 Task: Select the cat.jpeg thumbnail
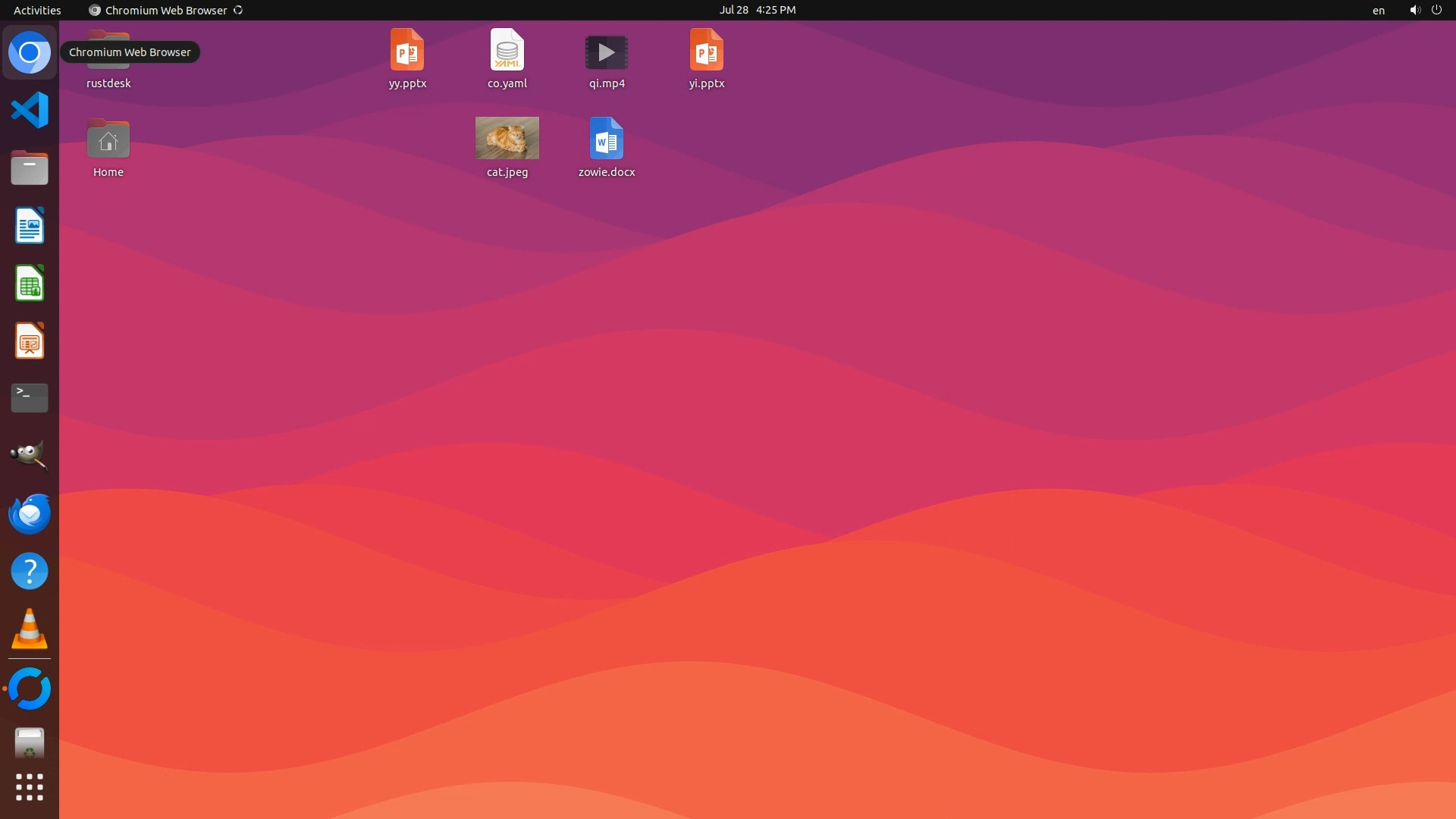(507, 138)
